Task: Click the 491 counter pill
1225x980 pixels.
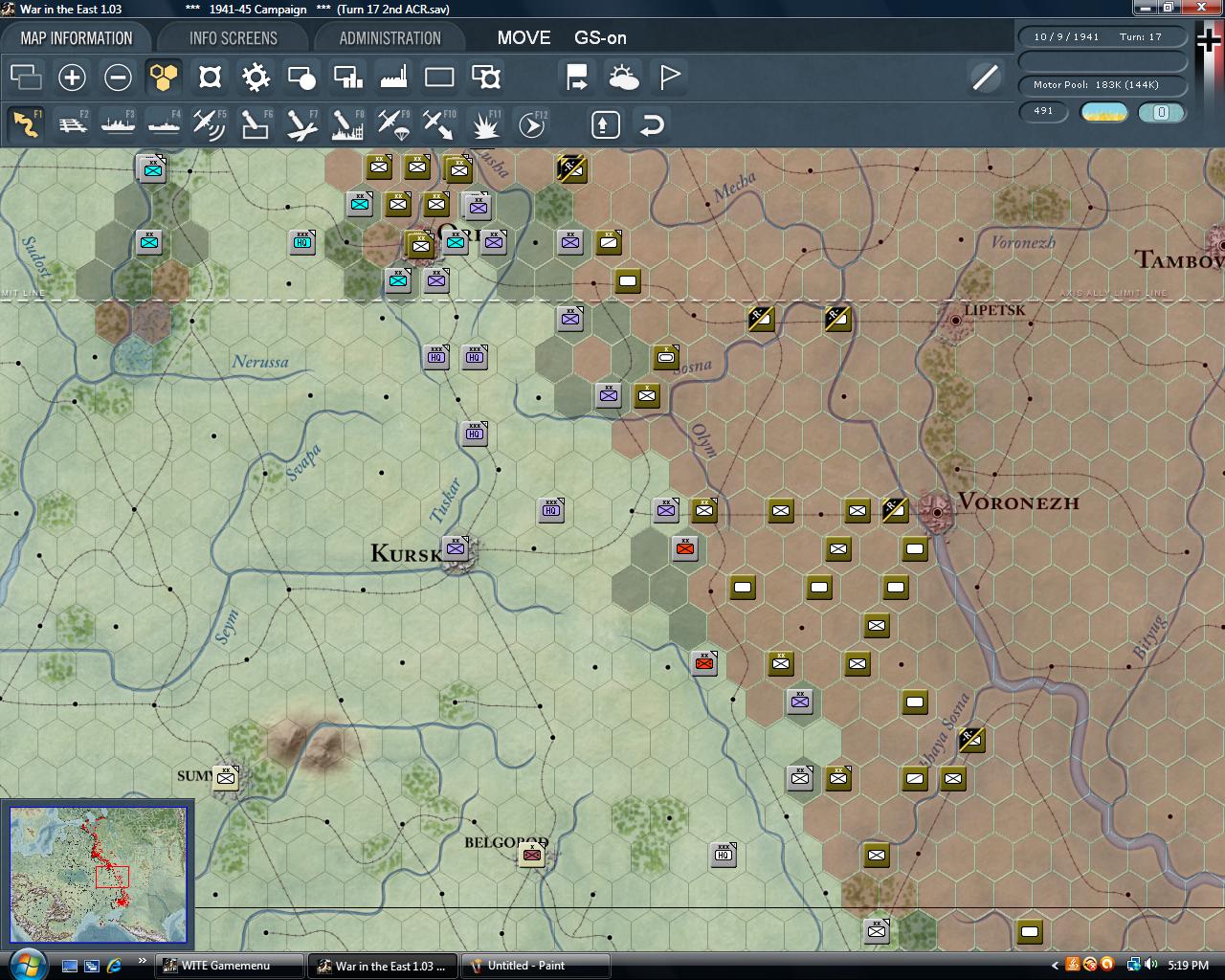Action: [1043, 111]
